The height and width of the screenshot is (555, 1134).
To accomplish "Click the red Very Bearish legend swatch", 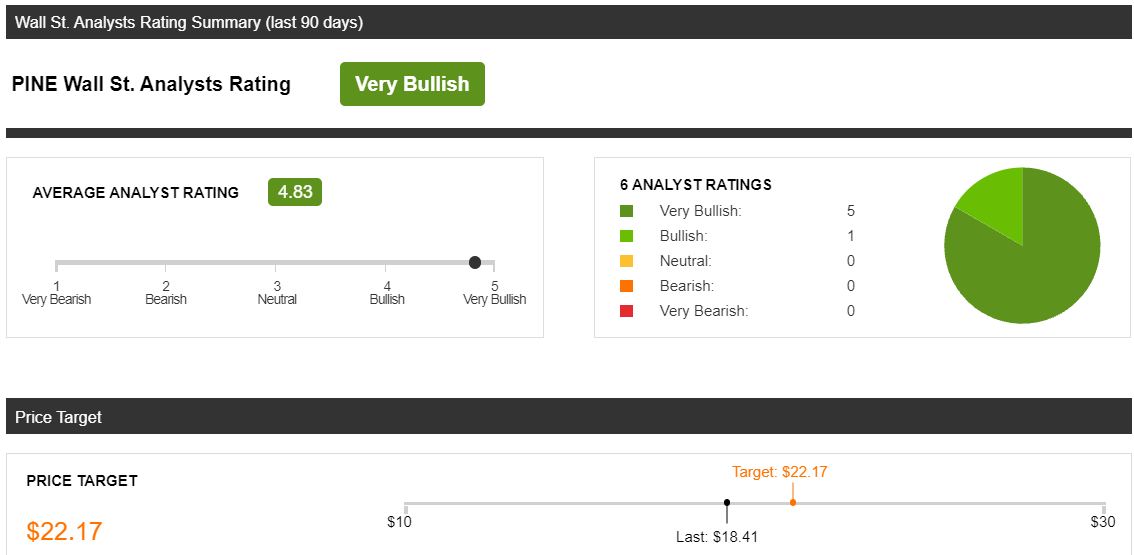I will click(x=627, y=311).
